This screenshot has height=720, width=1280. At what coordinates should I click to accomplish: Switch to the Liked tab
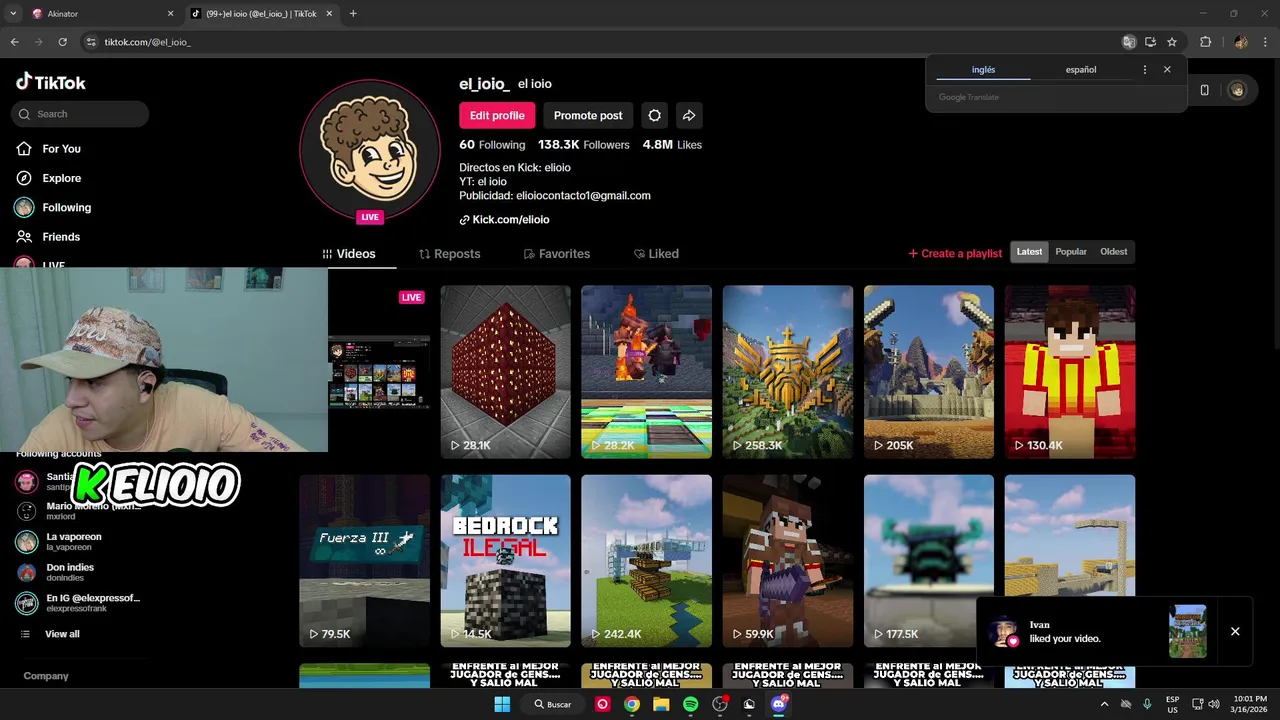pos(656,254)
